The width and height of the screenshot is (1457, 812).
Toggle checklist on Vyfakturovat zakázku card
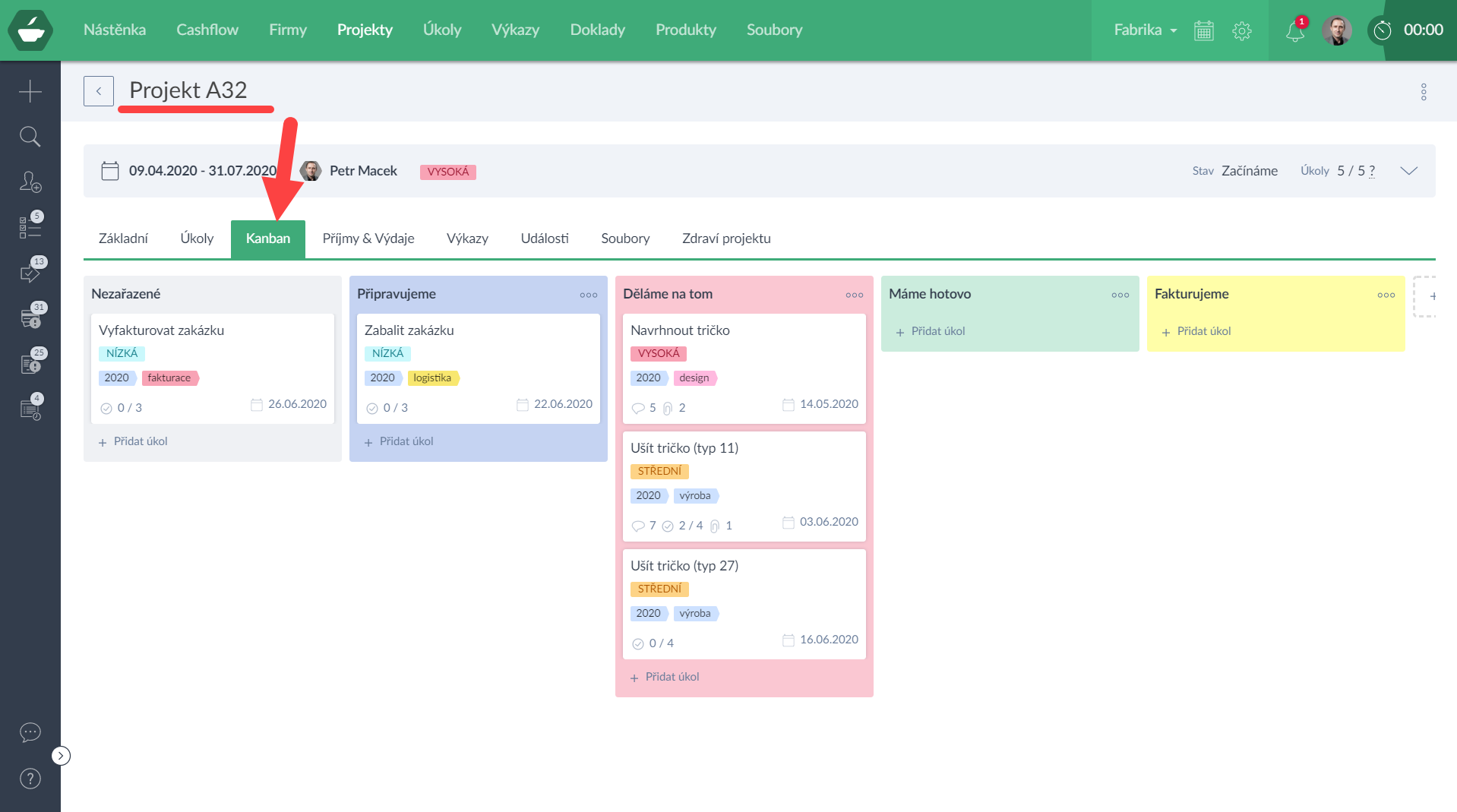[106, 409]
